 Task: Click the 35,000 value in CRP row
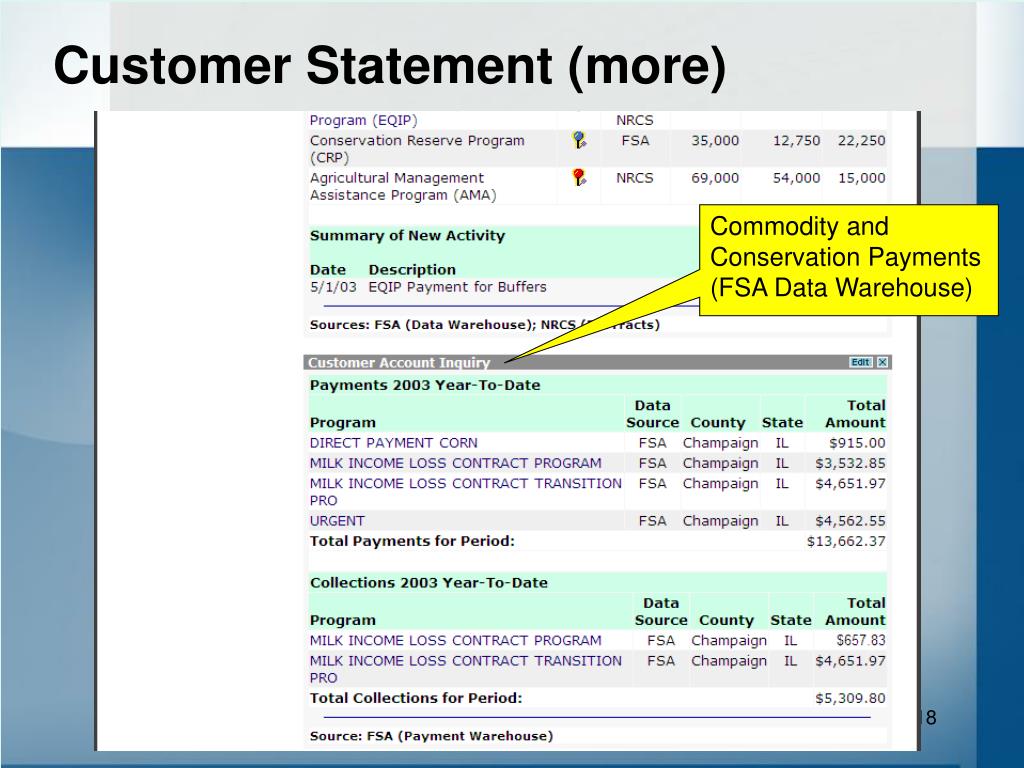coord(715,140)
